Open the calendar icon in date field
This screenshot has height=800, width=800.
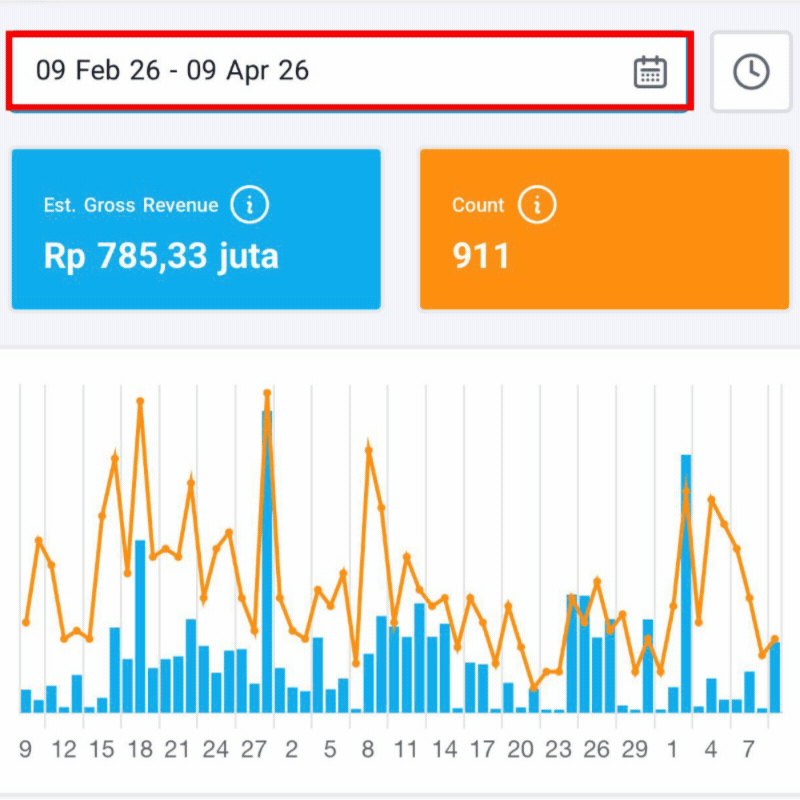(x=650, y=72)
